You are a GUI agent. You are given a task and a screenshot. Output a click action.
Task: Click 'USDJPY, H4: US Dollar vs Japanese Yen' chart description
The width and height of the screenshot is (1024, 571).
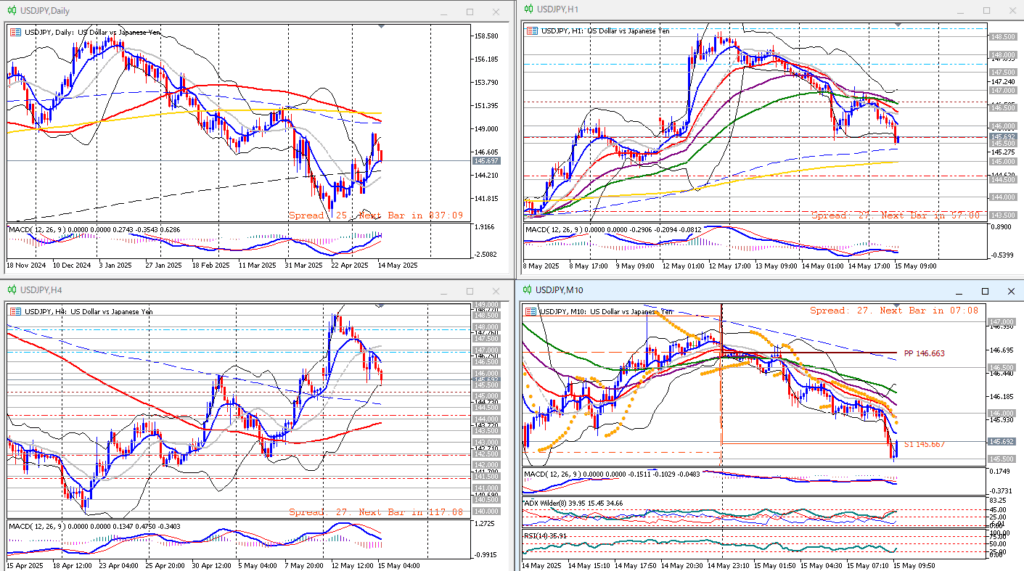(x=89, y=312)
